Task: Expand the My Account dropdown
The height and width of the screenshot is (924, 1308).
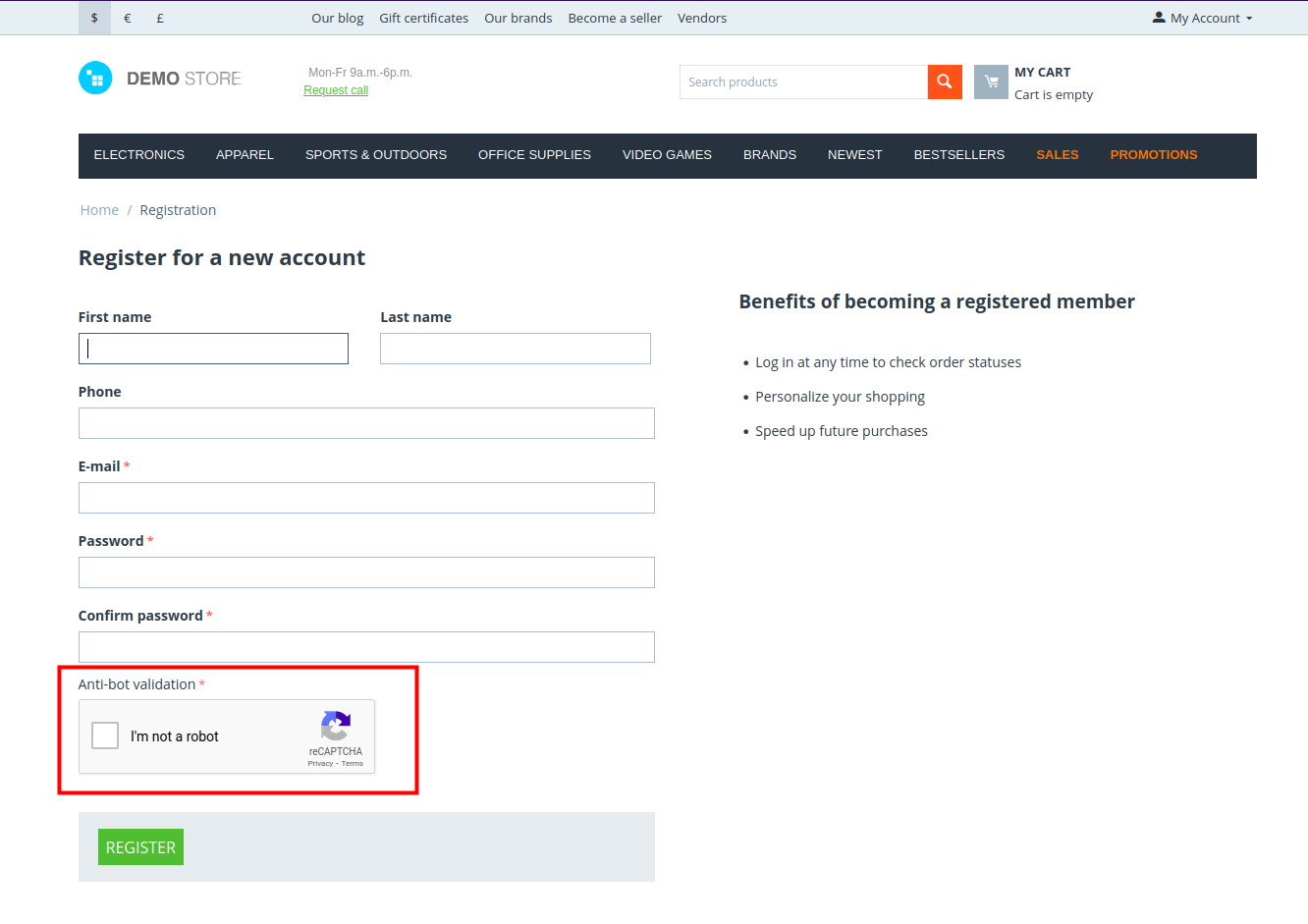Action: (x=1203, y=18)
